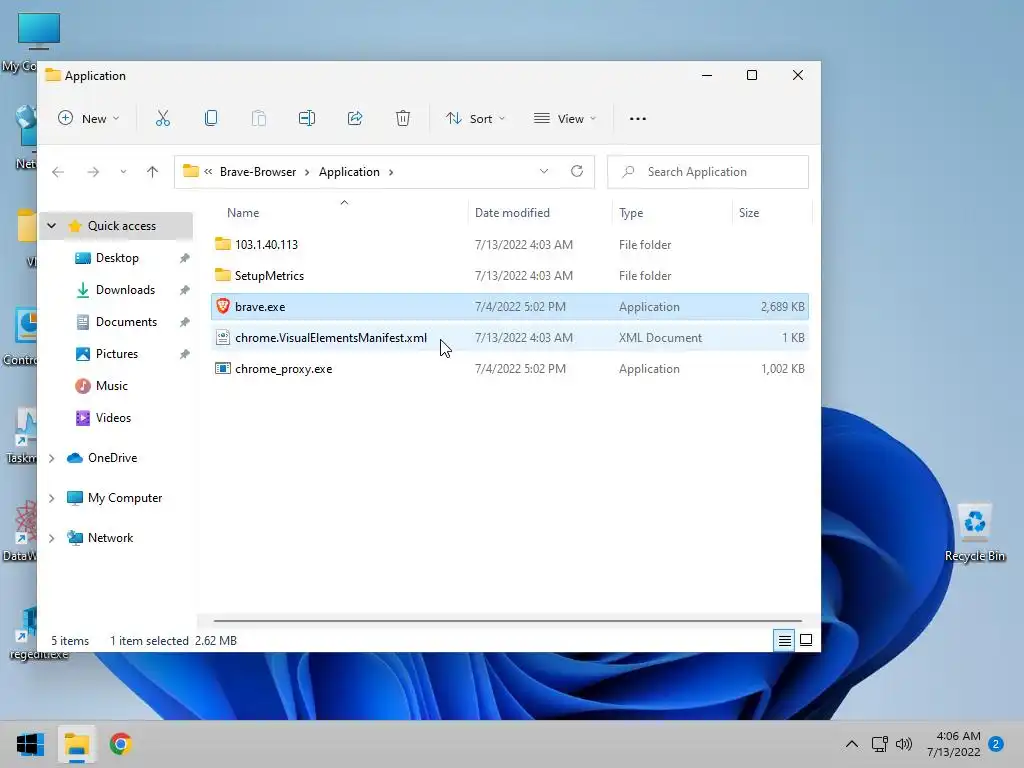Show hidden breadcrumb path chevrons

[x=208, y=172]
